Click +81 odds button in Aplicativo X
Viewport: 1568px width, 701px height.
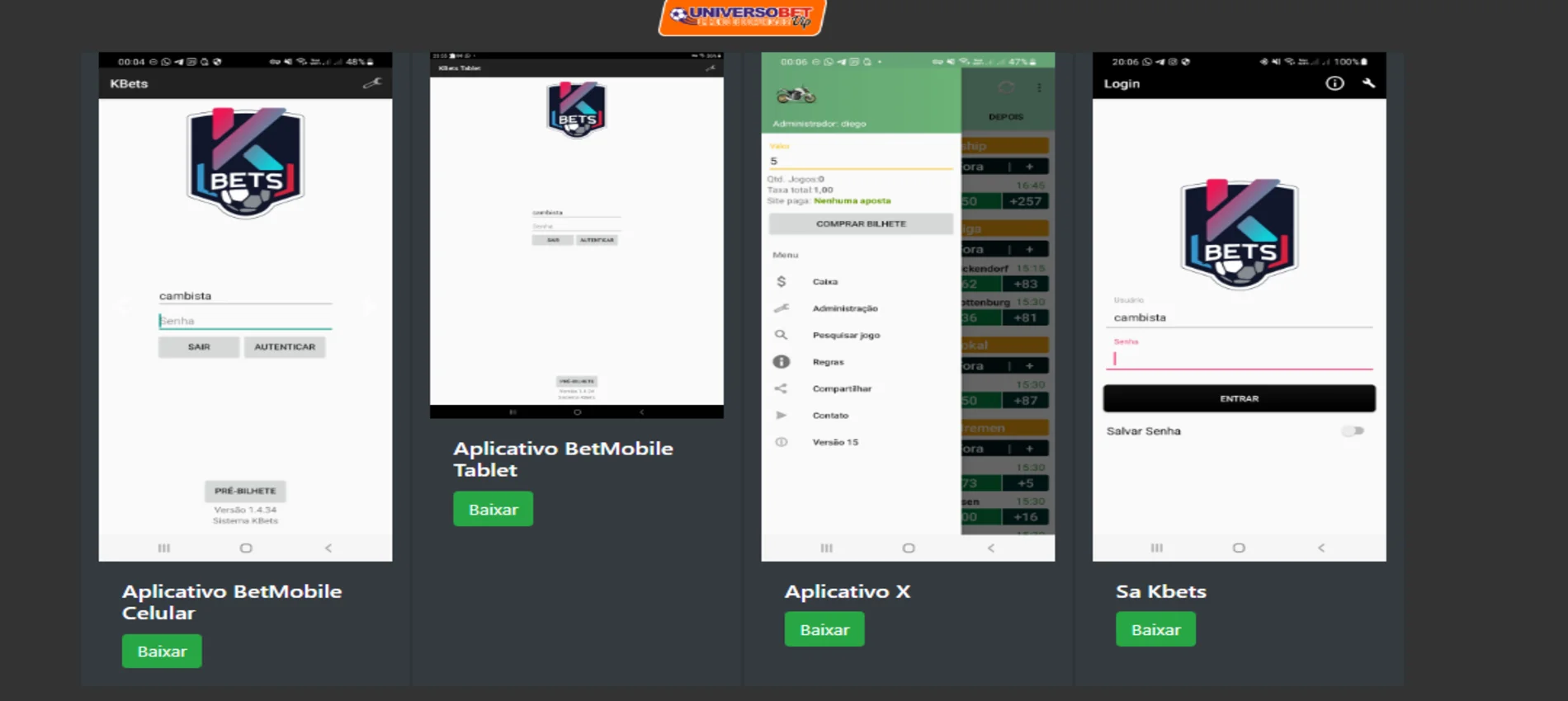pyautogui.click(x=1025, y=318)
